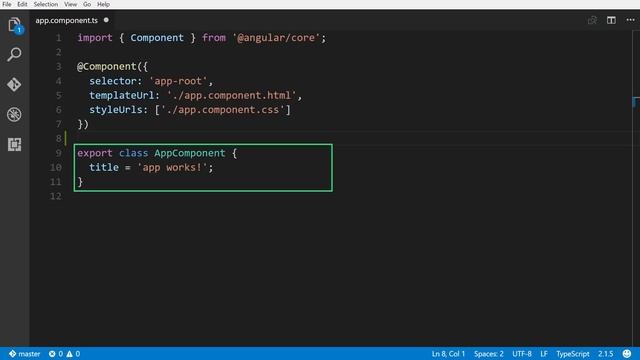Click './app.component.css' string on line 6
This screenshot has width=640, height=360.
[x=222, y=110]
